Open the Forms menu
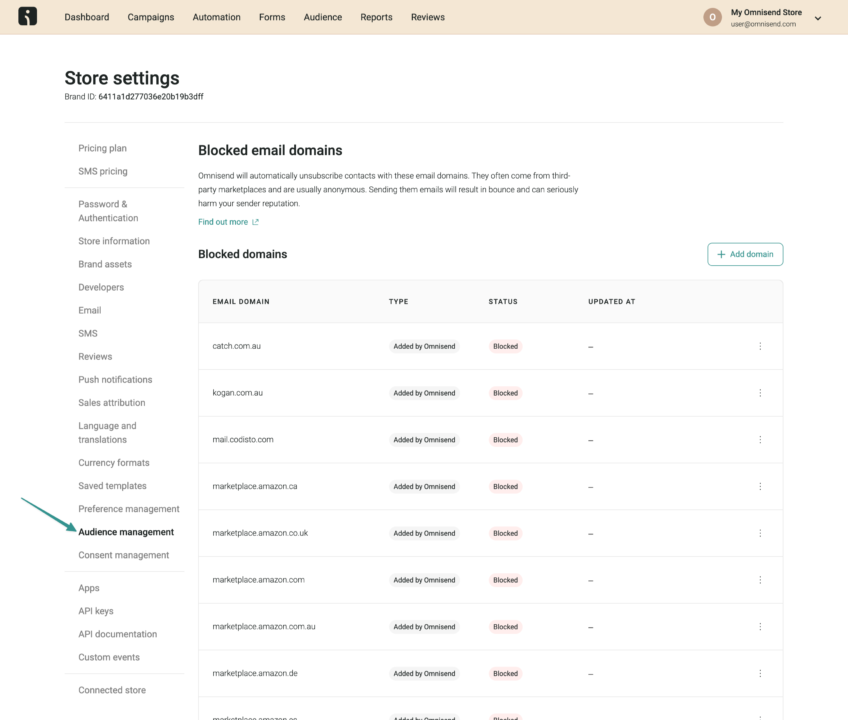 (272, 17)
